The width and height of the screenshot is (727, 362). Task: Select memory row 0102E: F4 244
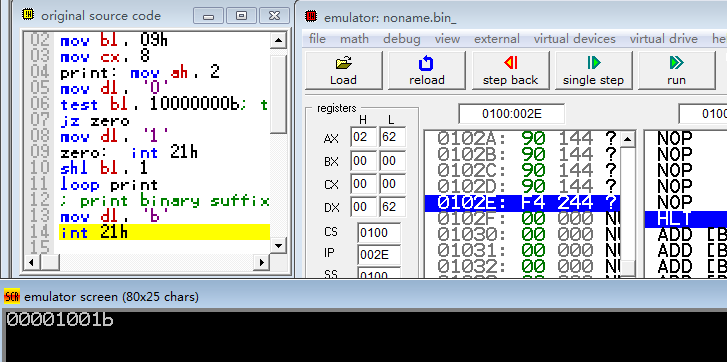(523, 203)
